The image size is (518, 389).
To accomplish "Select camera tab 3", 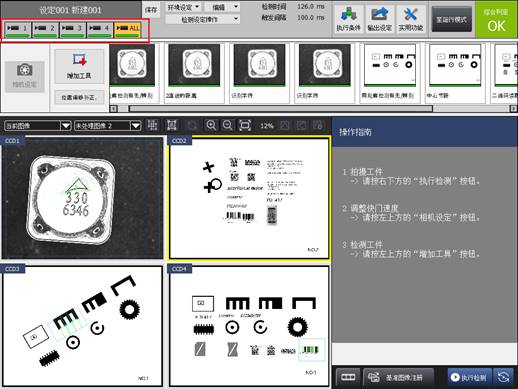I will coord(72,29).
